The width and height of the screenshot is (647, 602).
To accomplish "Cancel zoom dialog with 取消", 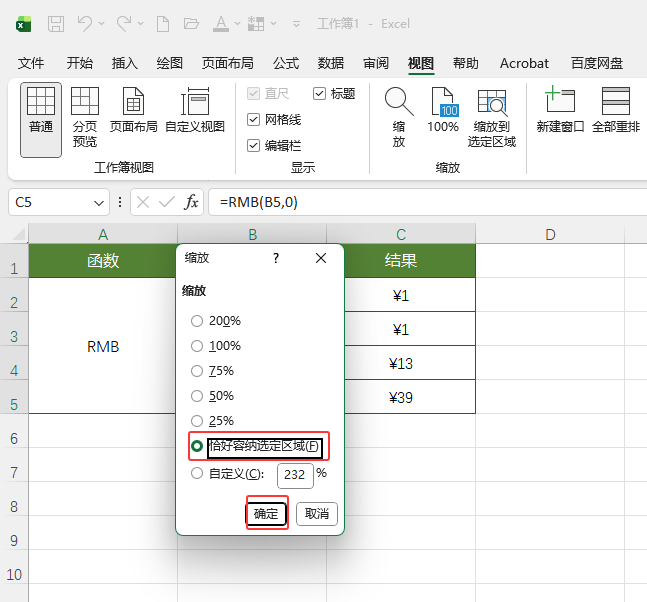I will [317, 514].
